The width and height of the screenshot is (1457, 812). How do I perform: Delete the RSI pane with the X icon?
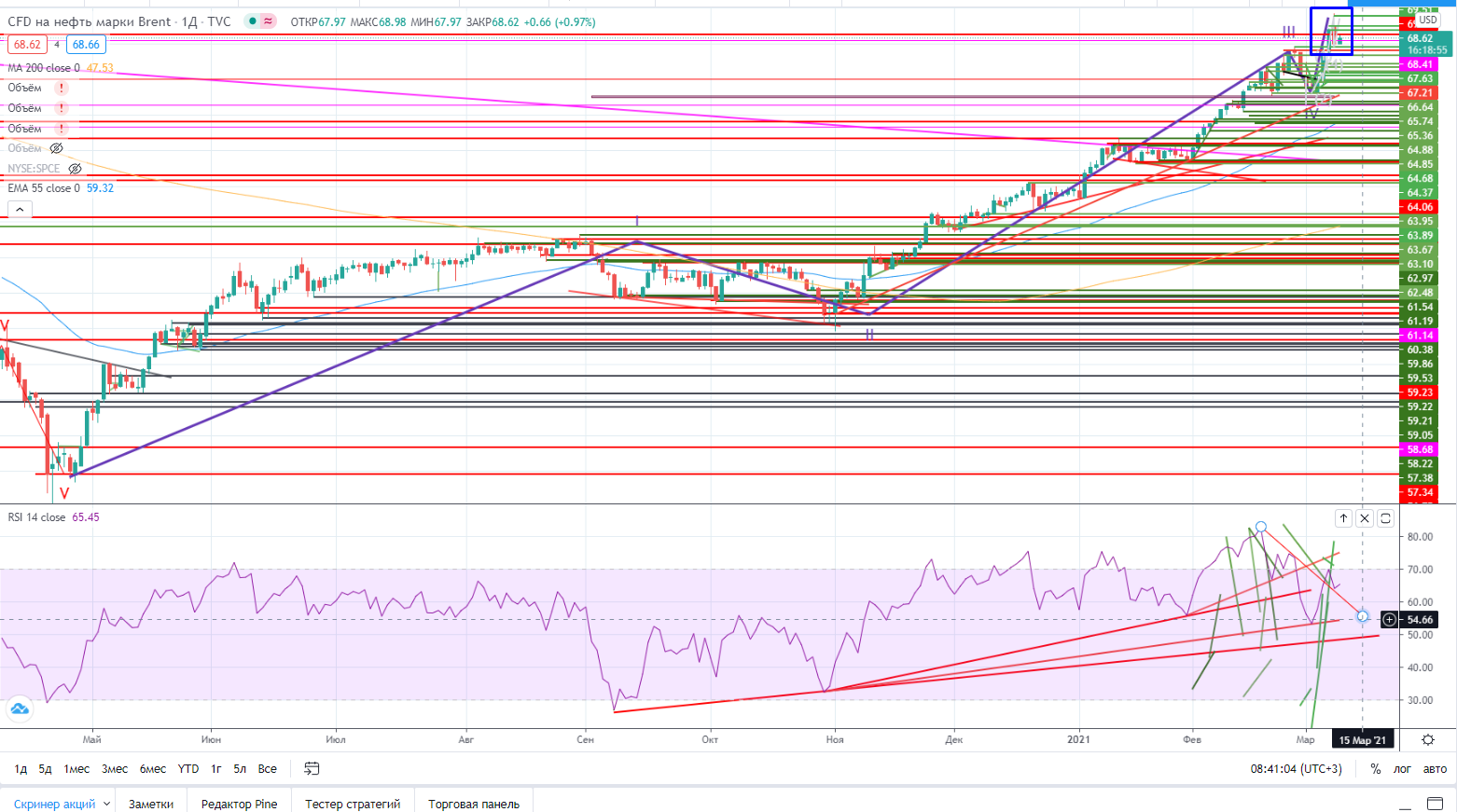[1365, 518]
